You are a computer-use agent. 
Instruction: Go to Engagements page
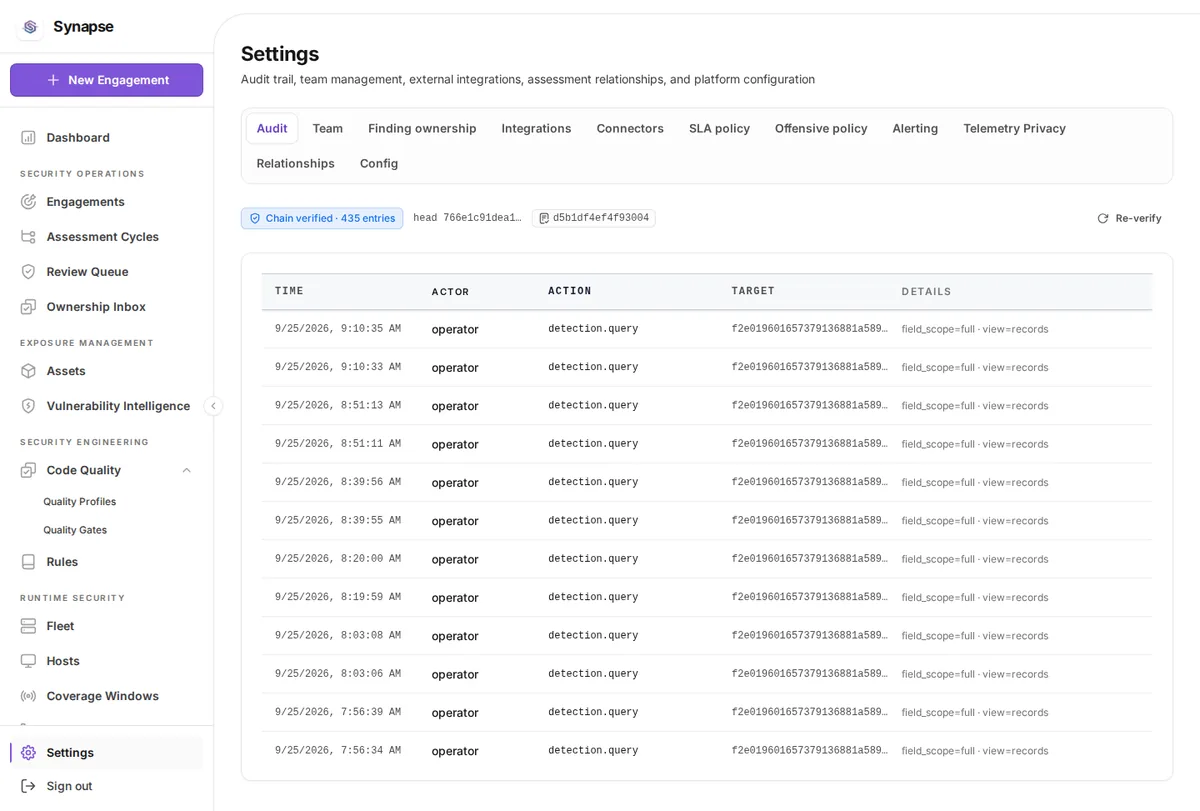[x=107, y=202]
